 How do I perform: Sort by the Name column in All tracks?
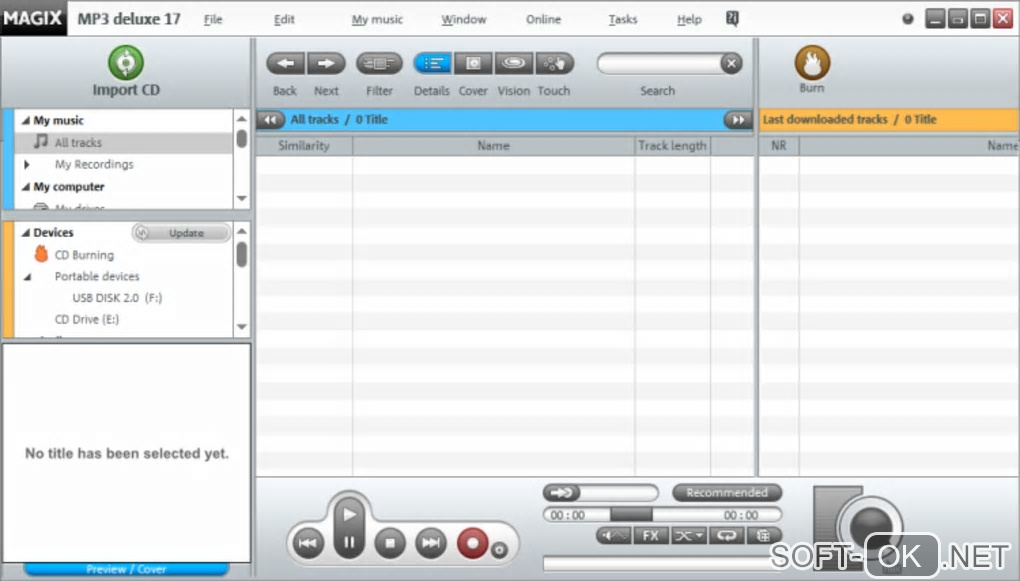tap(493, 146)
